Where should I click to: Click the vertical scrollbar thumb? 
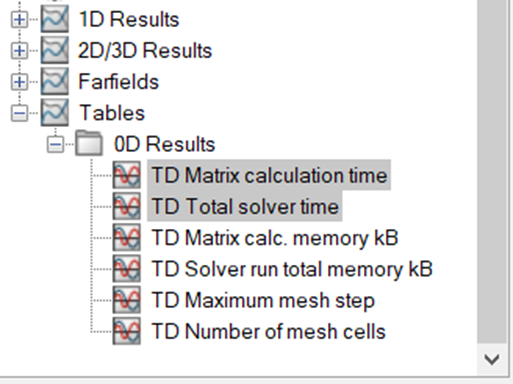tap(492, 172)
